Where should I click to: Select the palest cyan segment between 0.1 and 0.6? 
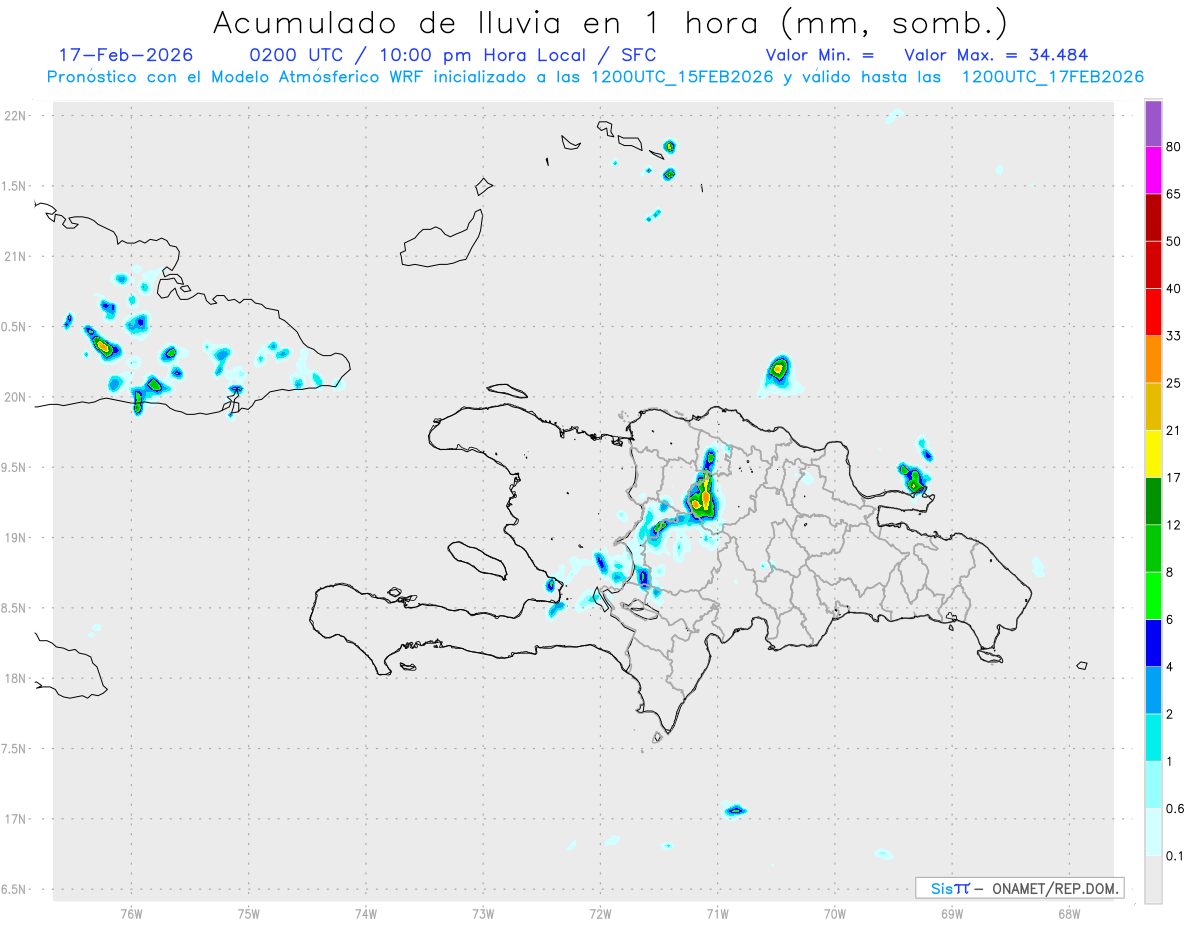pos(1153,831)
